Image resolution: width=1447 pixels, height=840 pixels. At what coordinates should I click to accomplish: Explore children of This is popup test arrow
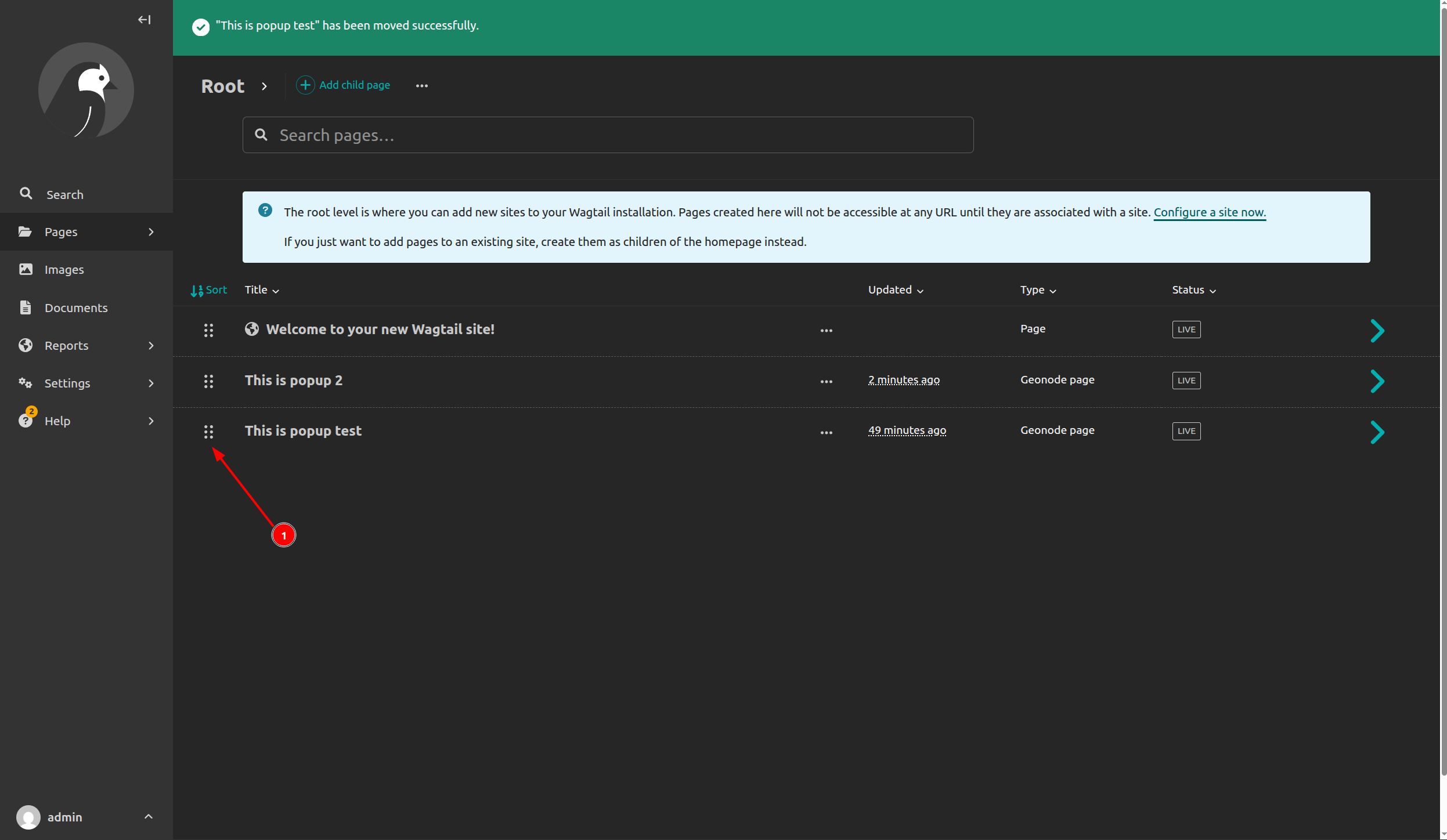[1377, 432]
